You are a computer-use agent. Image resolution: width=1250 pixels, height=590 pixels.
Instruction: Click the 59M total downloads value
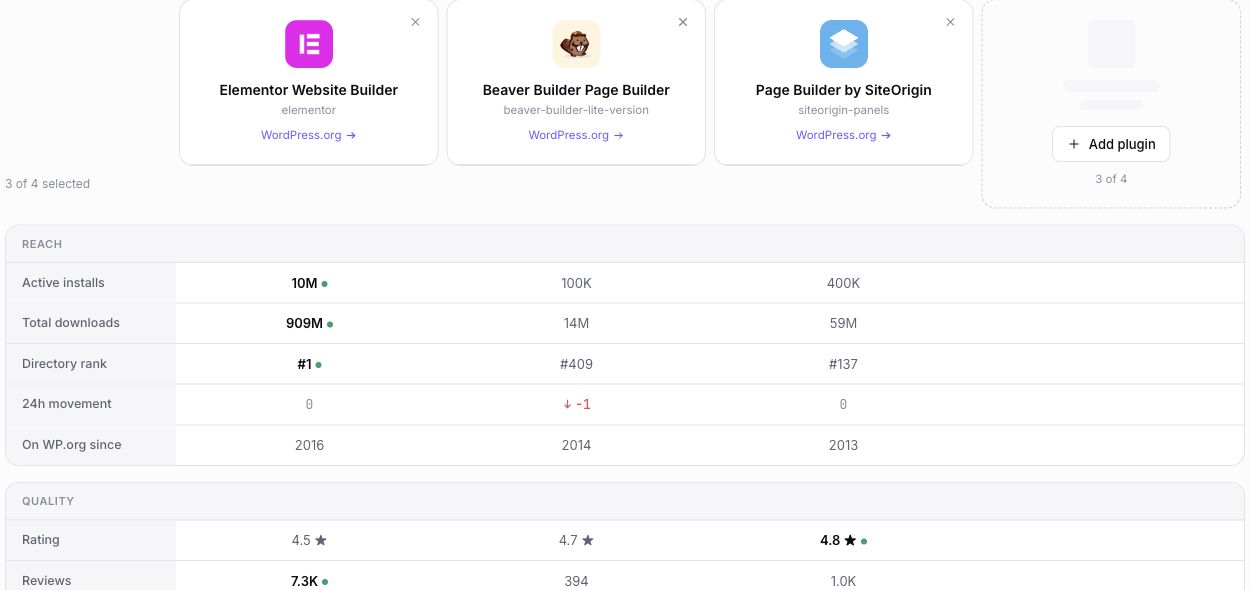point(844,323)
